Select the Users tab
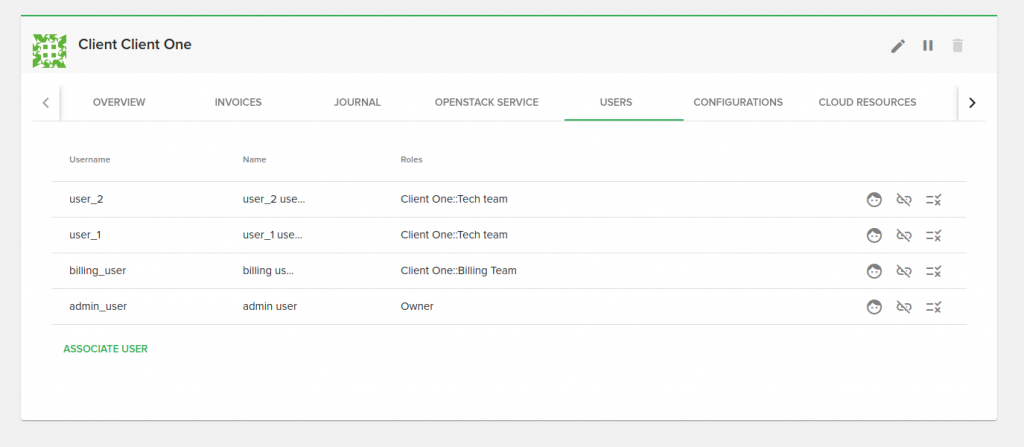 [x=616, y=103]
